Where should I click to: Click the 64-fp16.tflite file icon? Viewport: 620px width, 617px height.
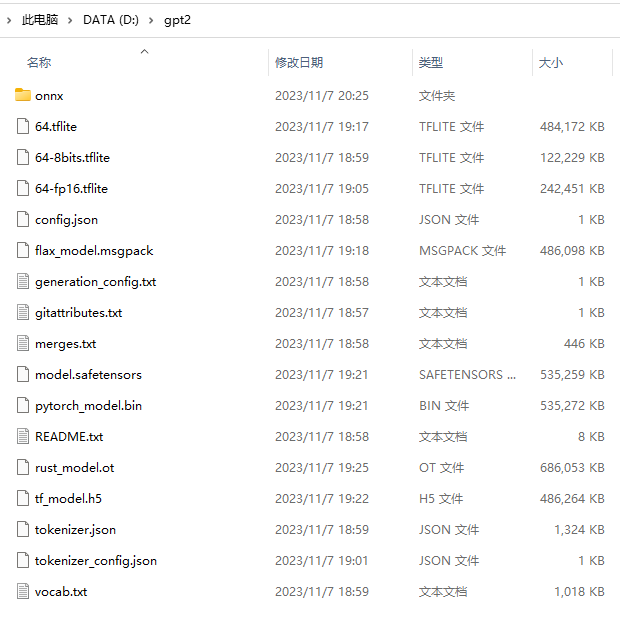coord(23,188)
